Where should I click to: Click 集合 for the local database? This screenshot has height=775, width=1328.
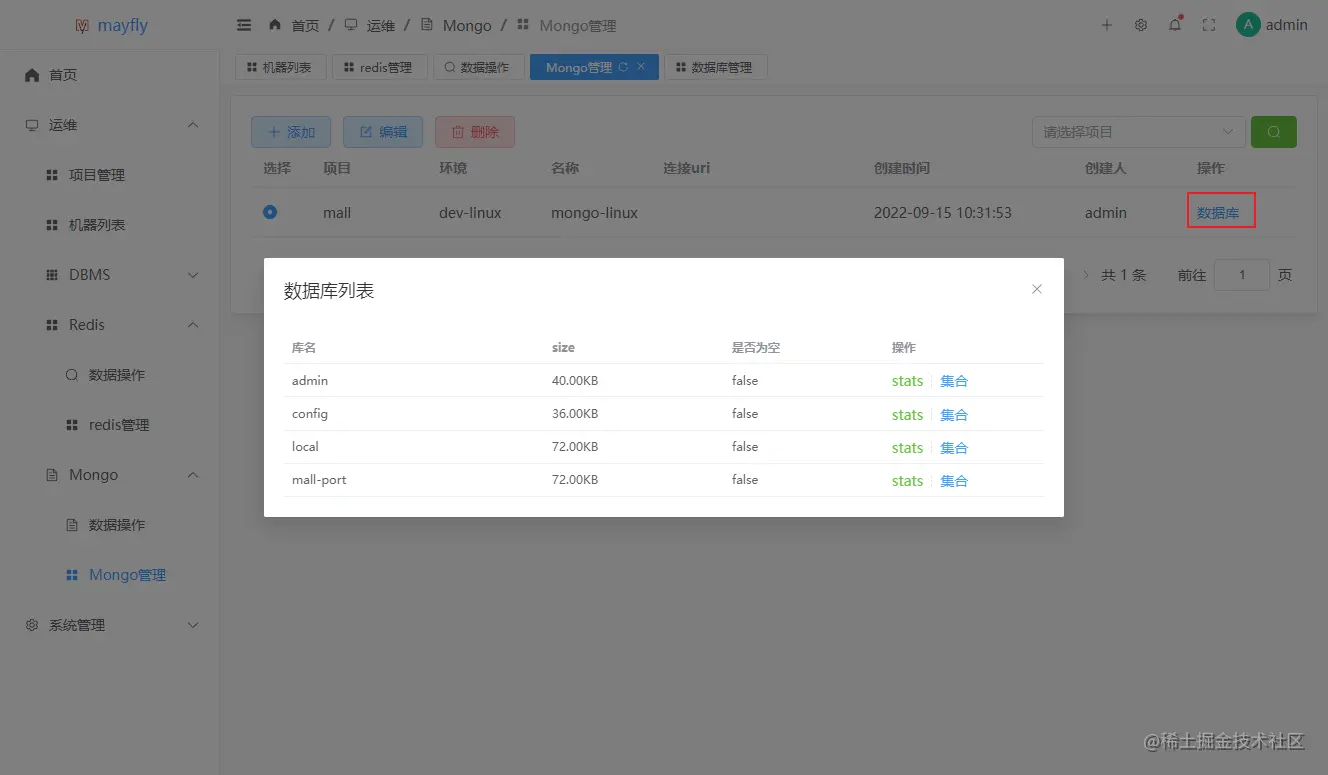point(954,447)
